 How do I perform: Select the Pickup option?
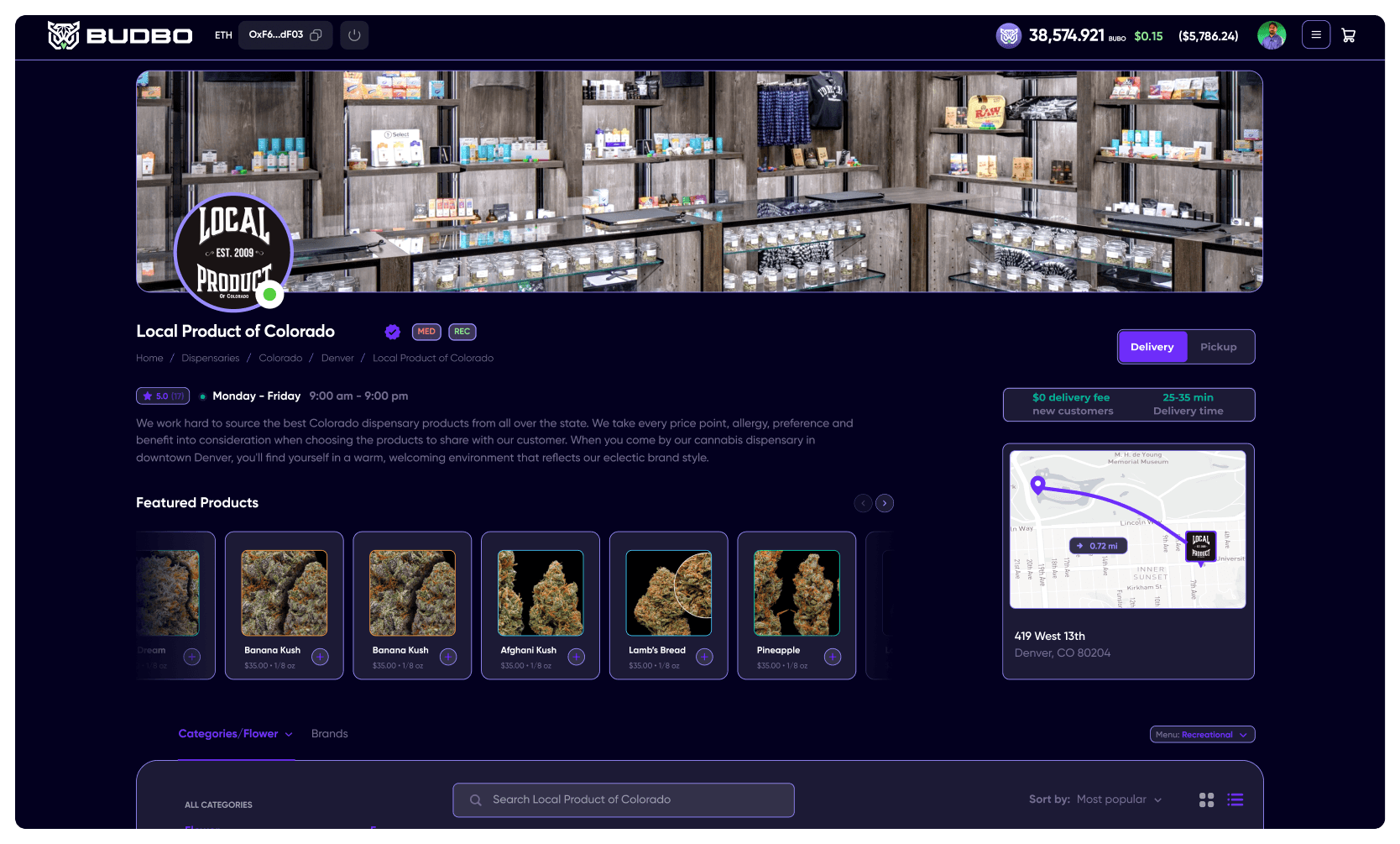click(x=1218, y=347)
